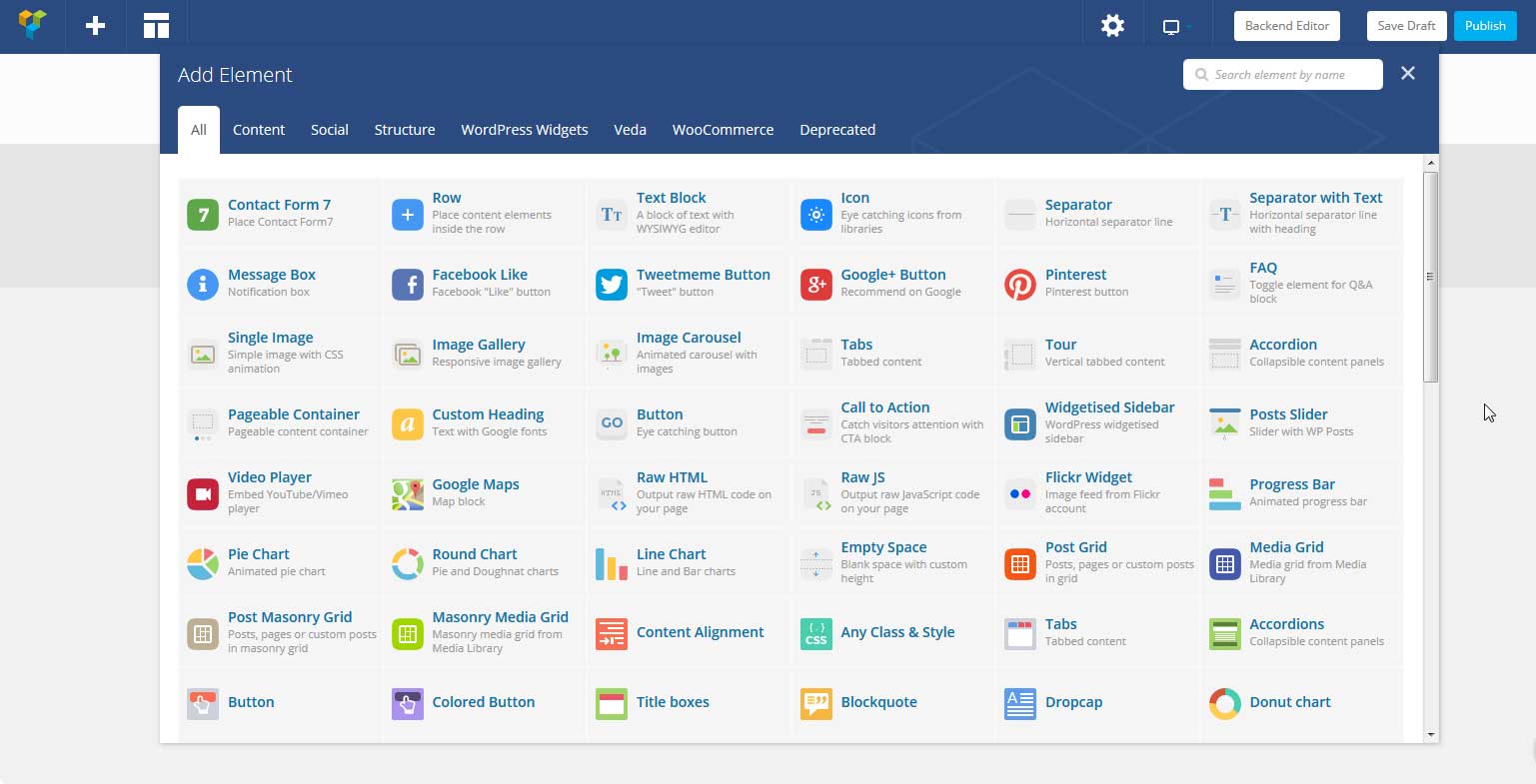Image resolution: width=1536 pixels, height=784 pixels.
Task: Click the element list scrollbar thumb
Action: tap(1431, 277)
